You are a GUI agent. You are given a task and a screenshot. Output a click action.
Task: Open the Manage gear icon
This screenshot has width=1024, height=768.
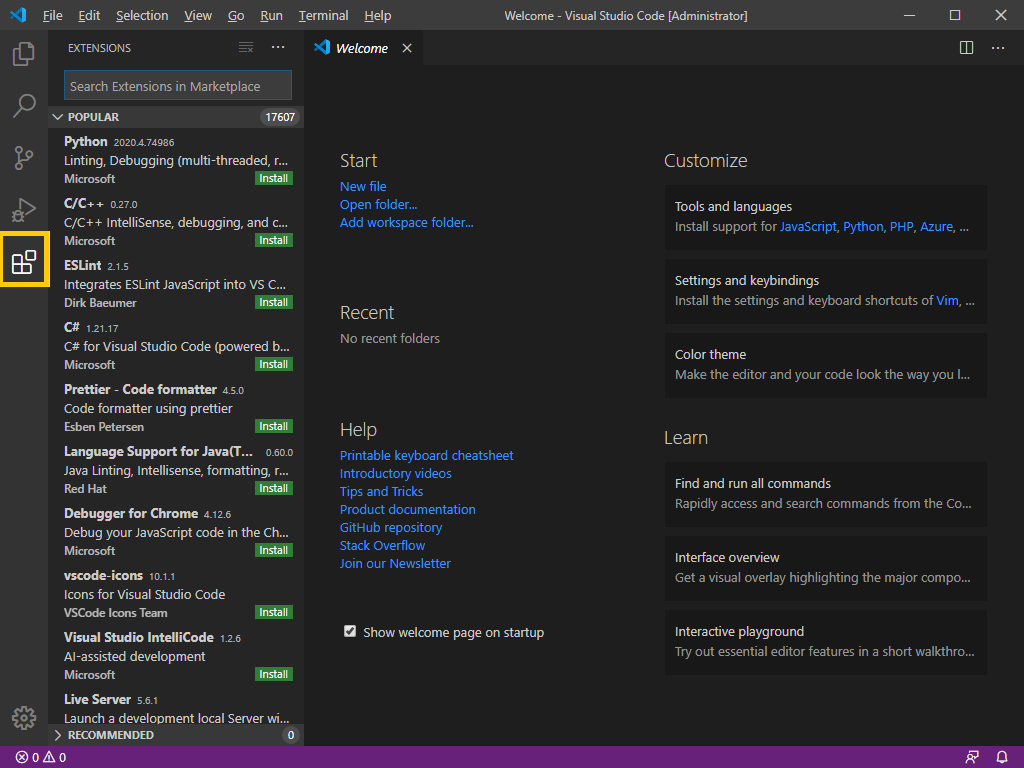24,718
